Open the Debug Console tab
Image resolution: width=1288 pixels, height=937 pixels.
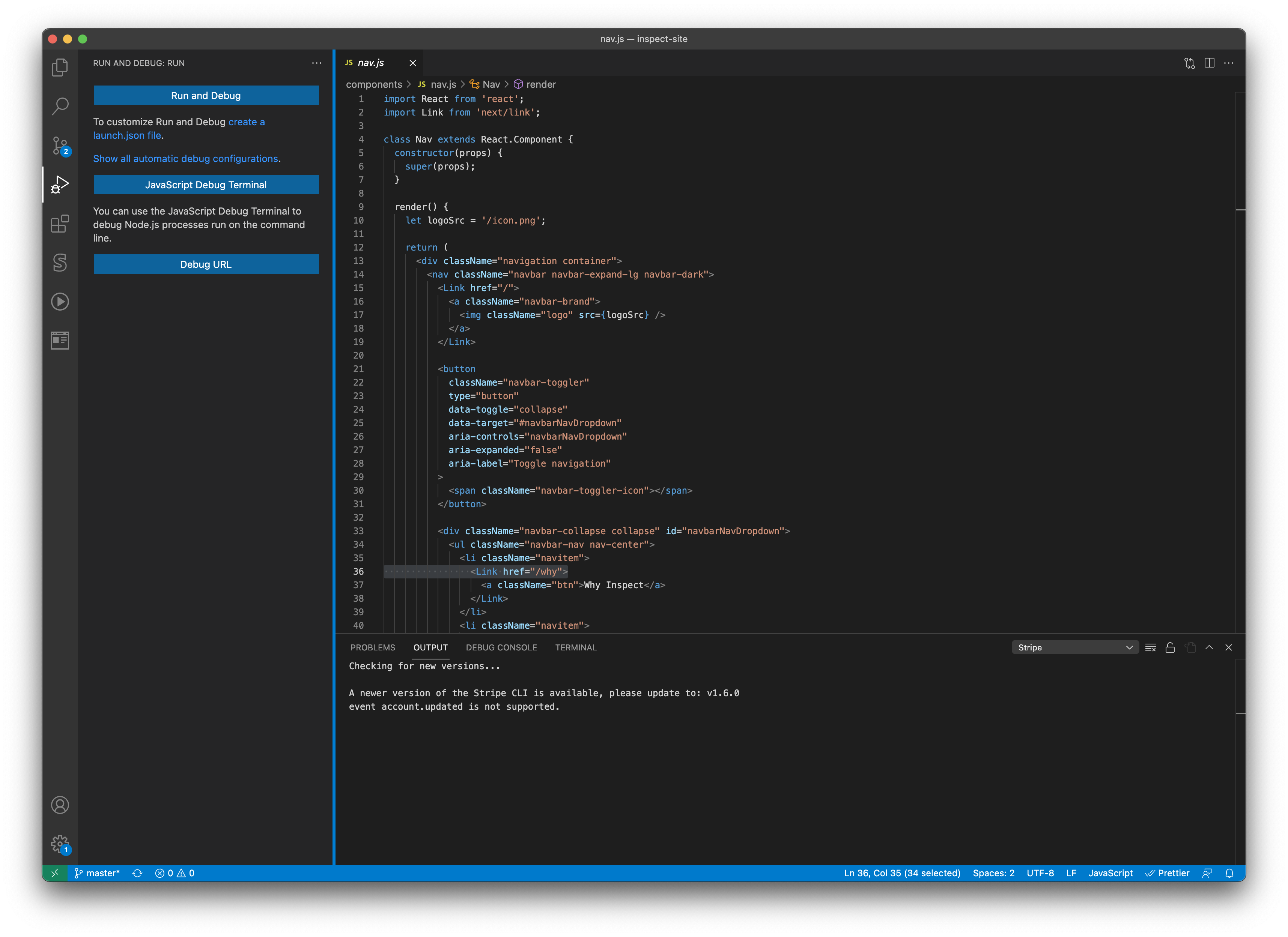[501, 647]
